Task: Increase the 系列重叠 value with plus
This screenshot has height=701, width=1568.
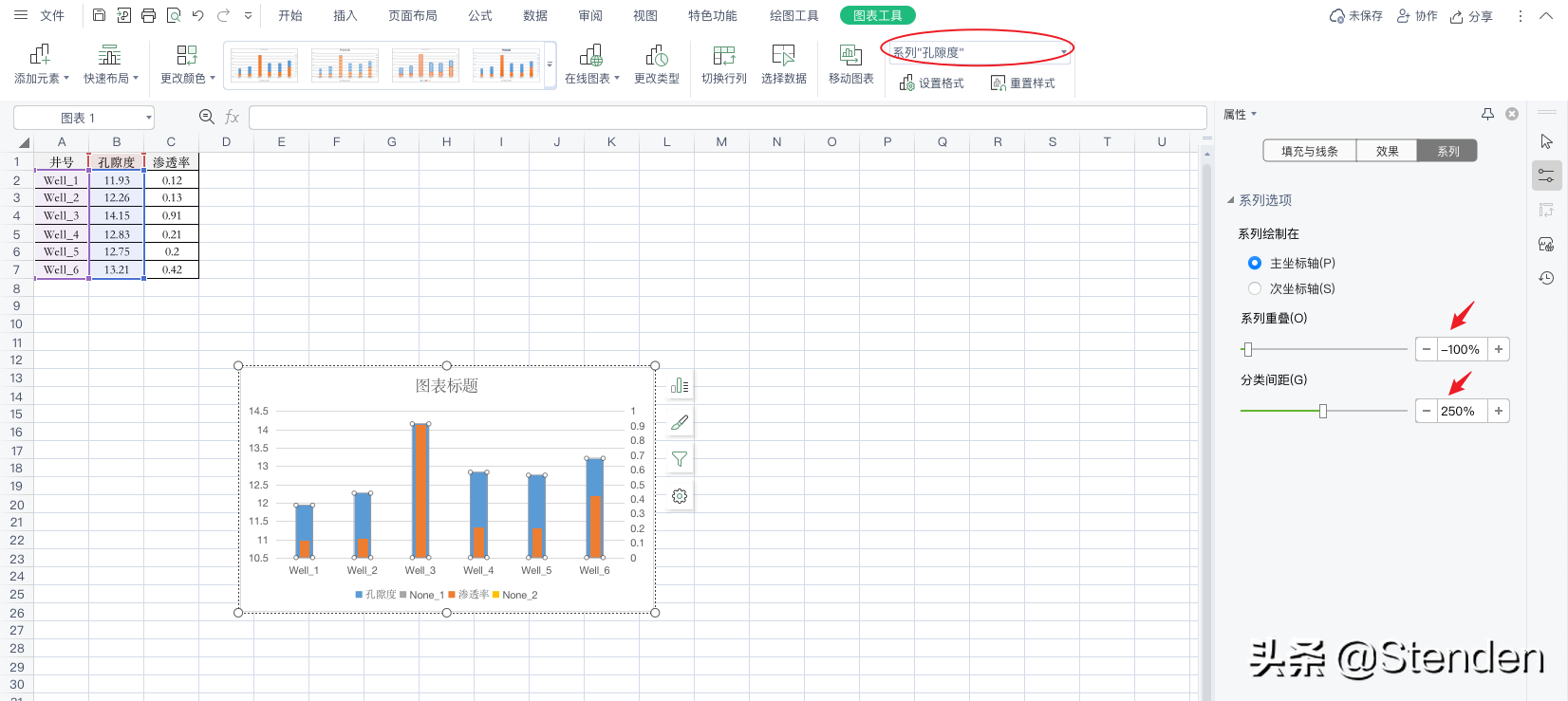Action: tap(1499, 349)
